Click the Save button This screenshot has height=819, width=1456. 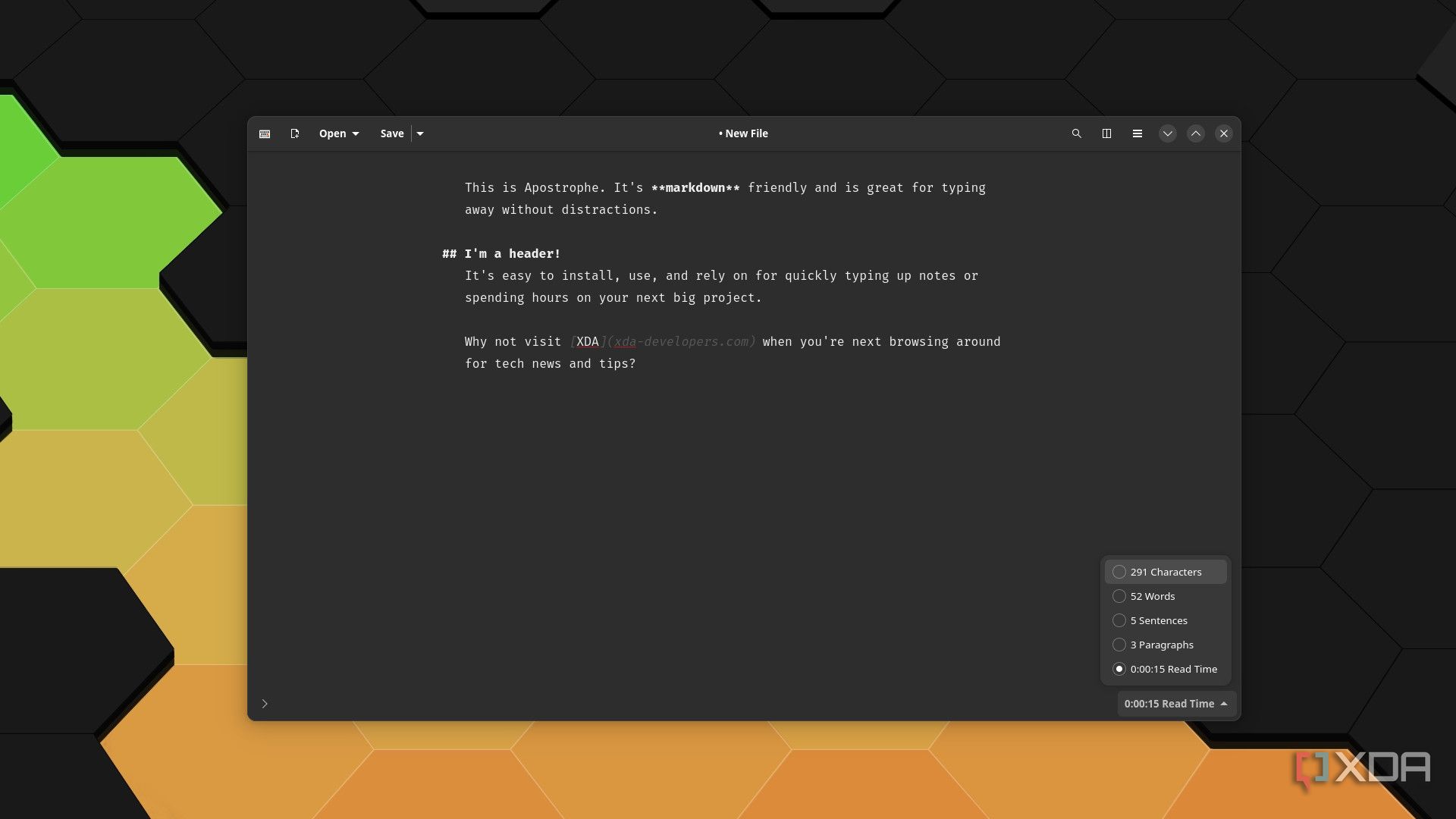click(x=391, y=133)
